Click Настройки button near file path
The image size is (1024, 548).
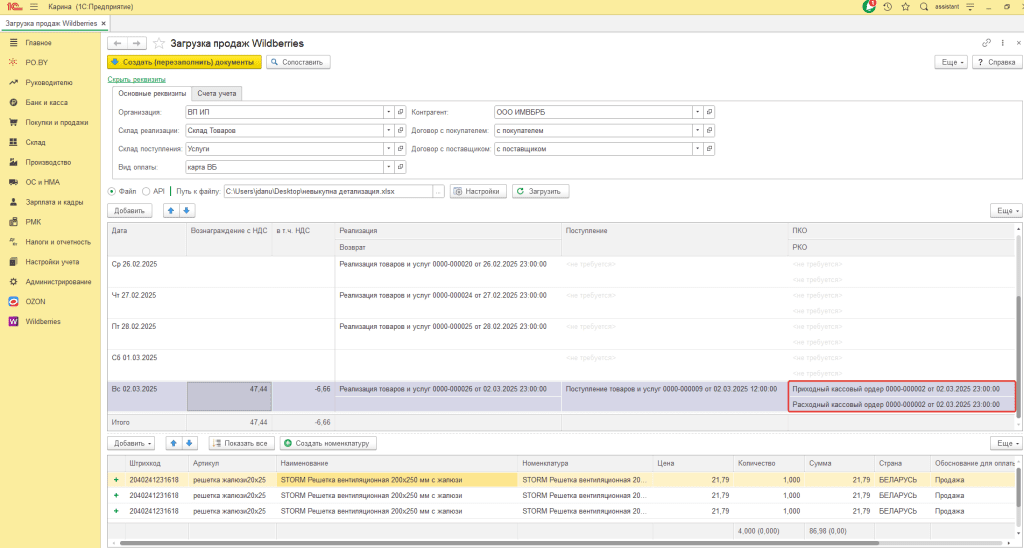coord(478,191)
